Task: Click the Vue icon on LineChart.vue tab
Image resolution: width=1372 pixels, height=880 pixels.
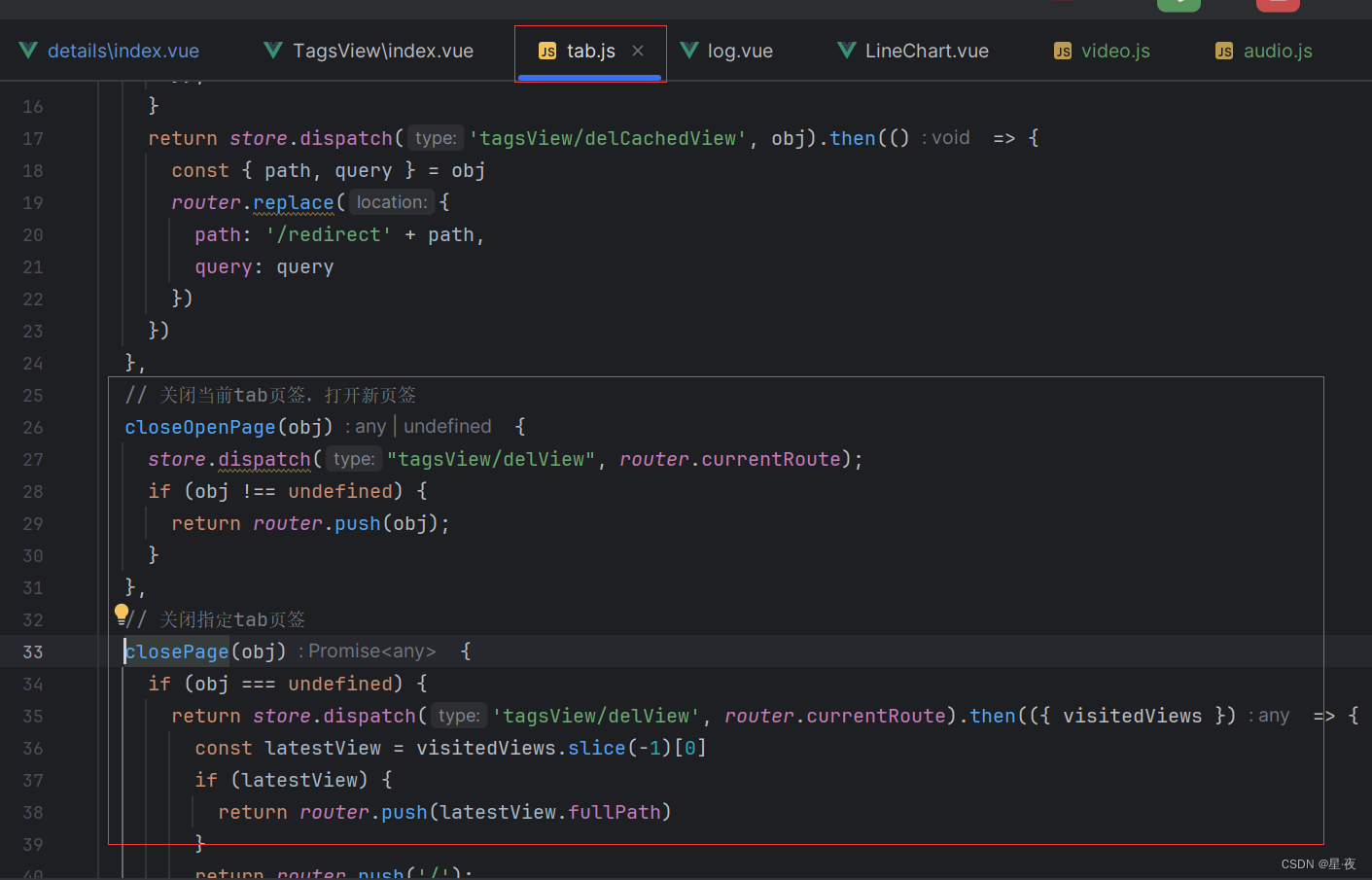Action: (848, 51)
